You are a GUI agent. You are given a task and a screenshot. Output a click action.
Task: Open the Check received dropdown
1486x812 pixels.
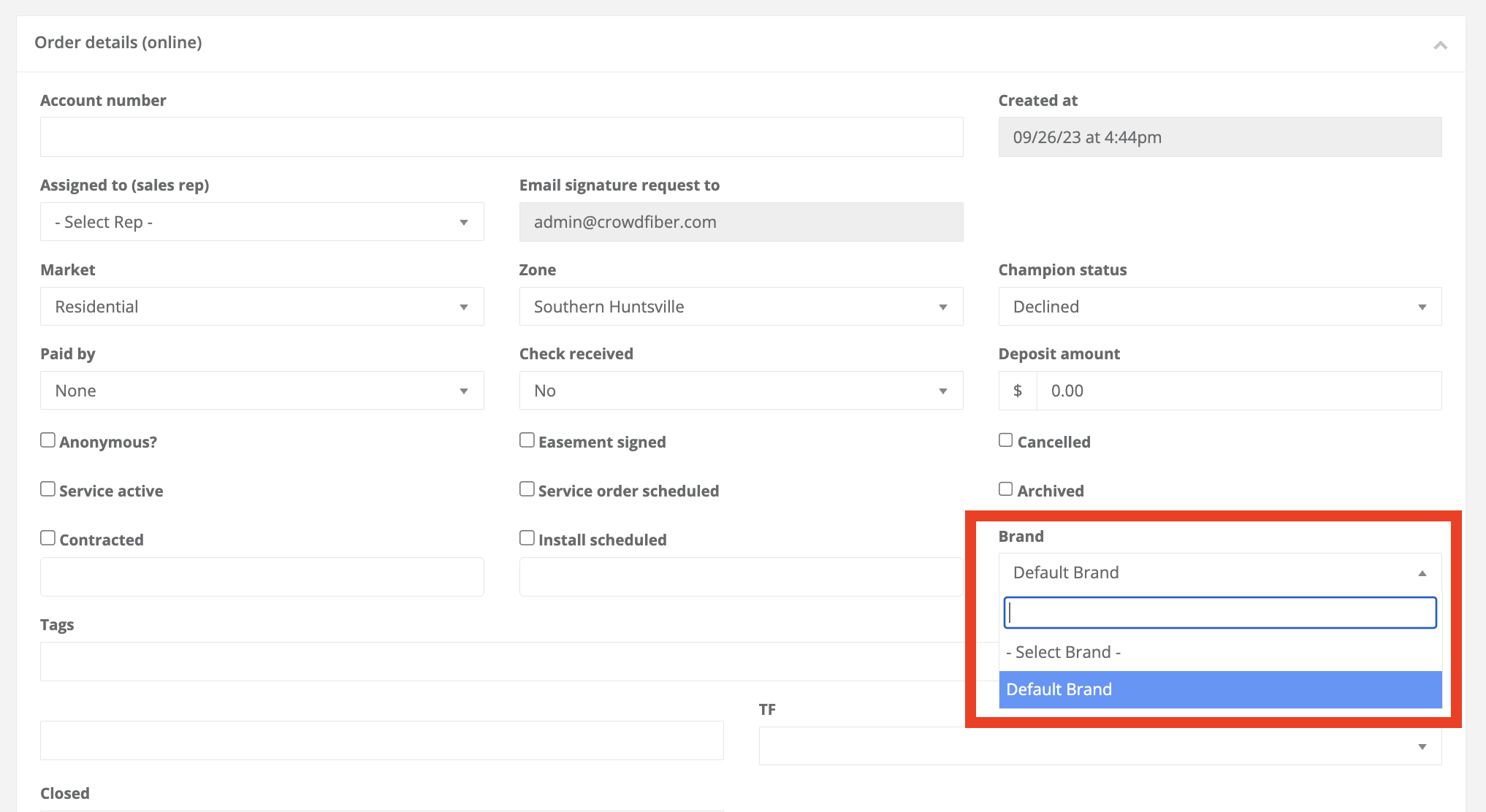(x=740, y=391)
